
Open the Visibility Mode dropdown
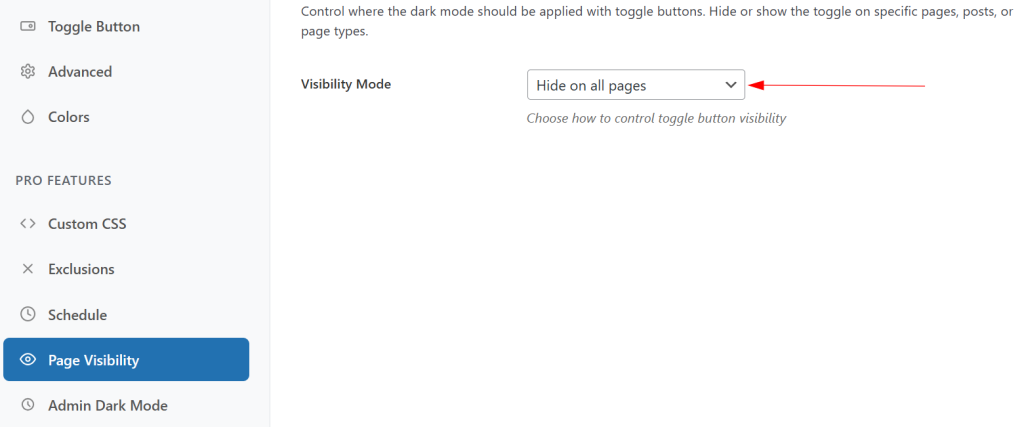(x=635, y=85)
